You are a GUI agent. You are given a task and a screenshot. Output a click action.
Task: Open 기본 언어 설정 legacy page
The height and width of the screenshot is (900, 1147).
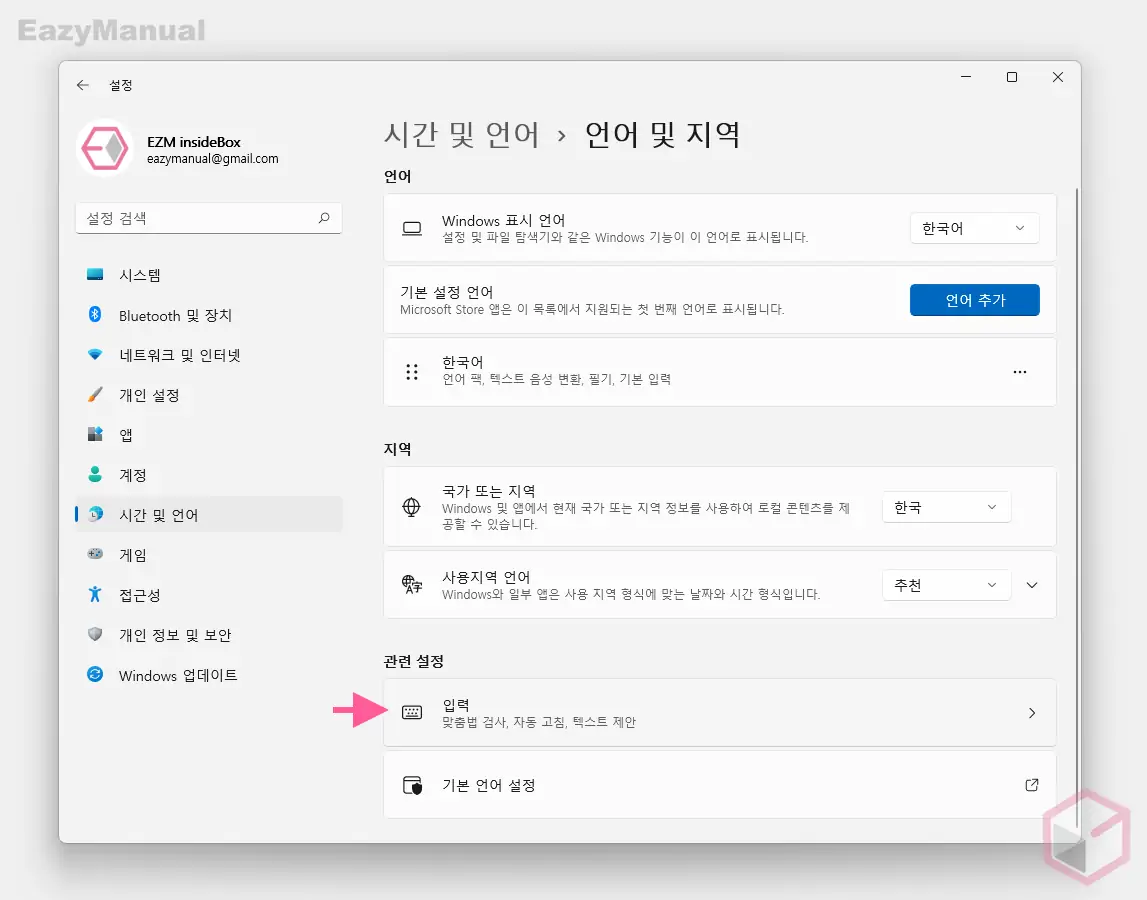coord(719,785)
